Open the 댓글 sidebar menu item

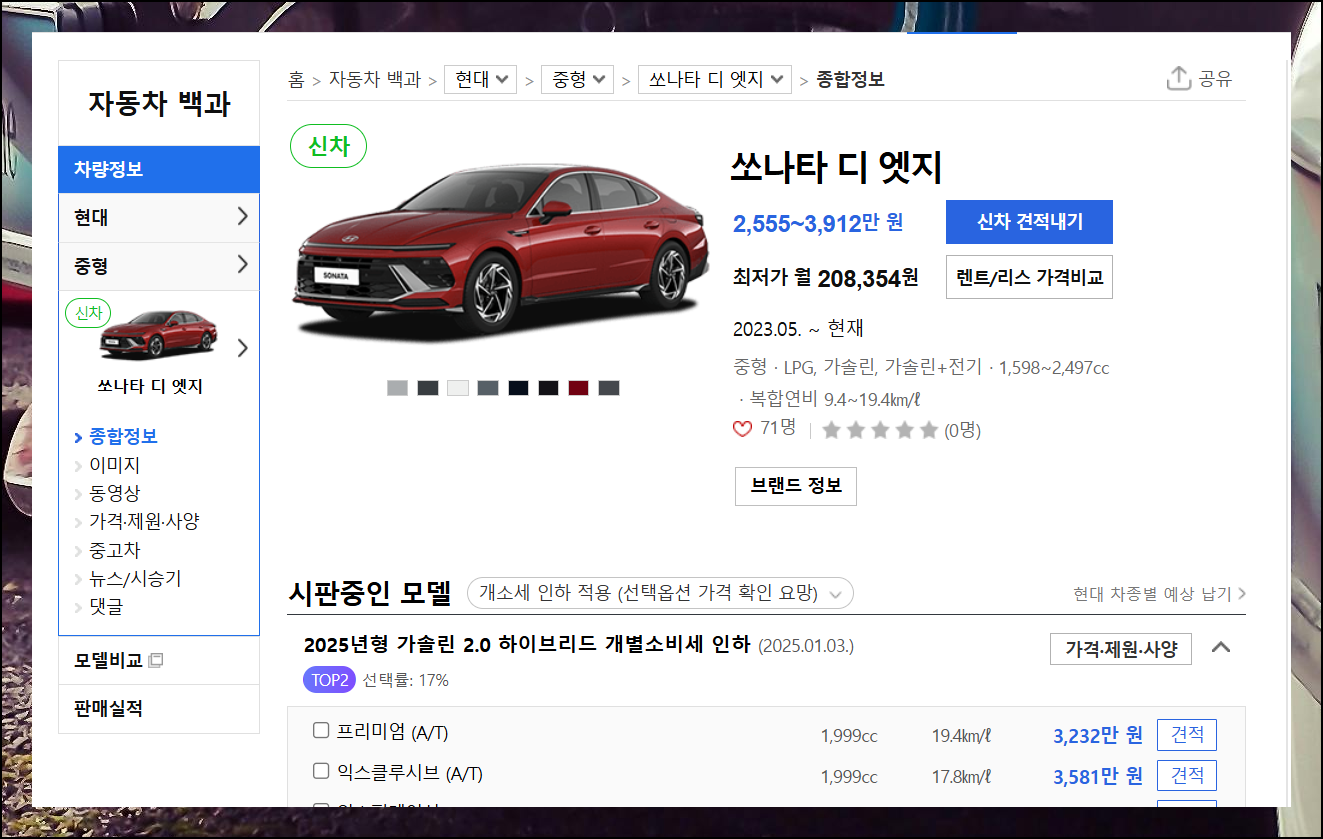[106, 606]
